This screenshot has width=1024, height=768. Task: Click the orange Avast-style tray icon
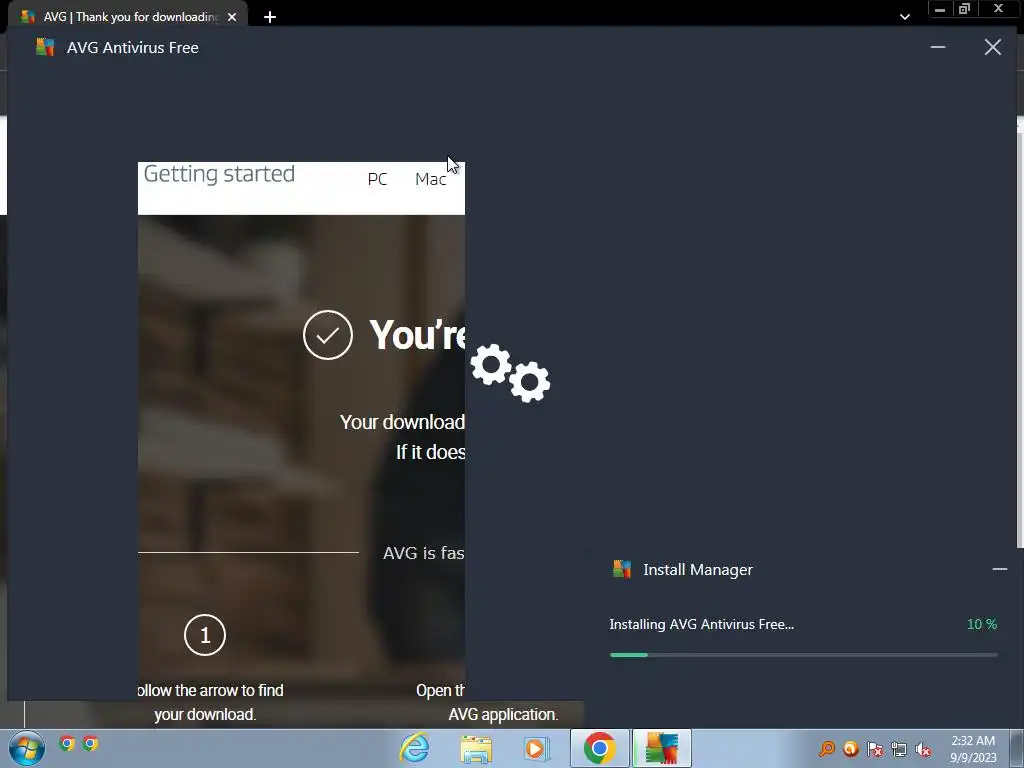click(850, 748)
